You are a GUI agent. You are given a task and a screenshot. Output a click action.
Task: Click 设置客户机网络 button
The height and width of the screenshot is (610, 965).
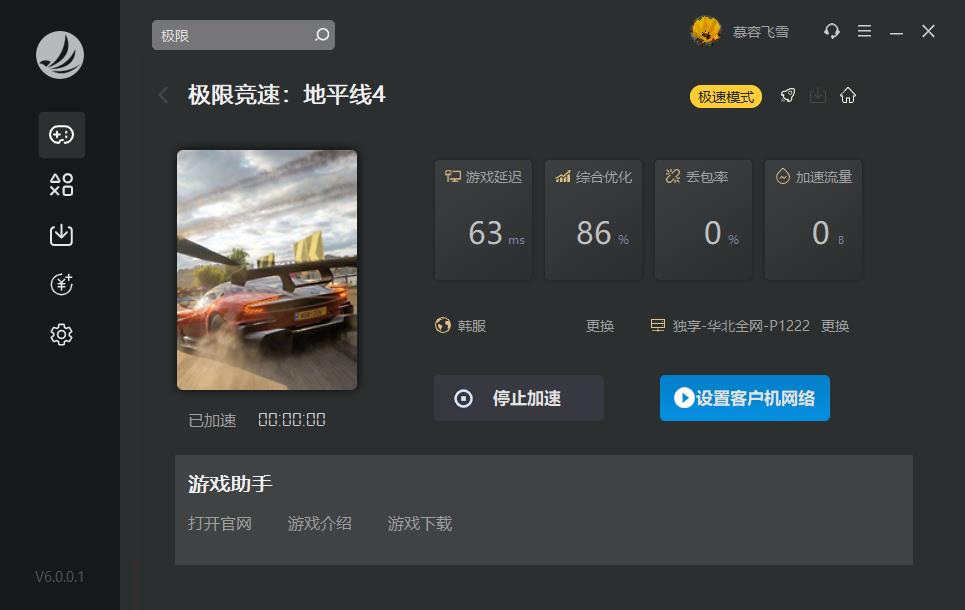[x=745, y=398]
